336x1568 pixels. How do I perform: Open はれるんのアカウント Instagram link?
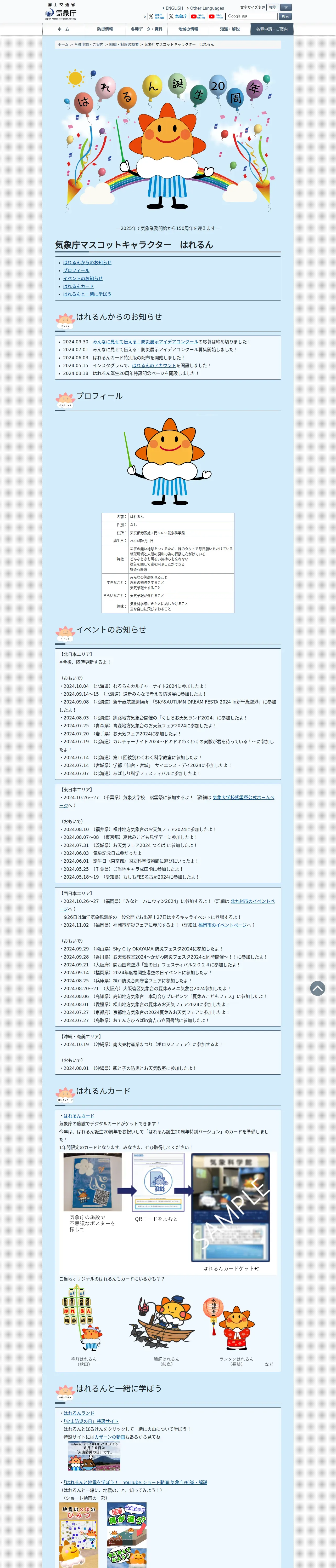point(154,365)
